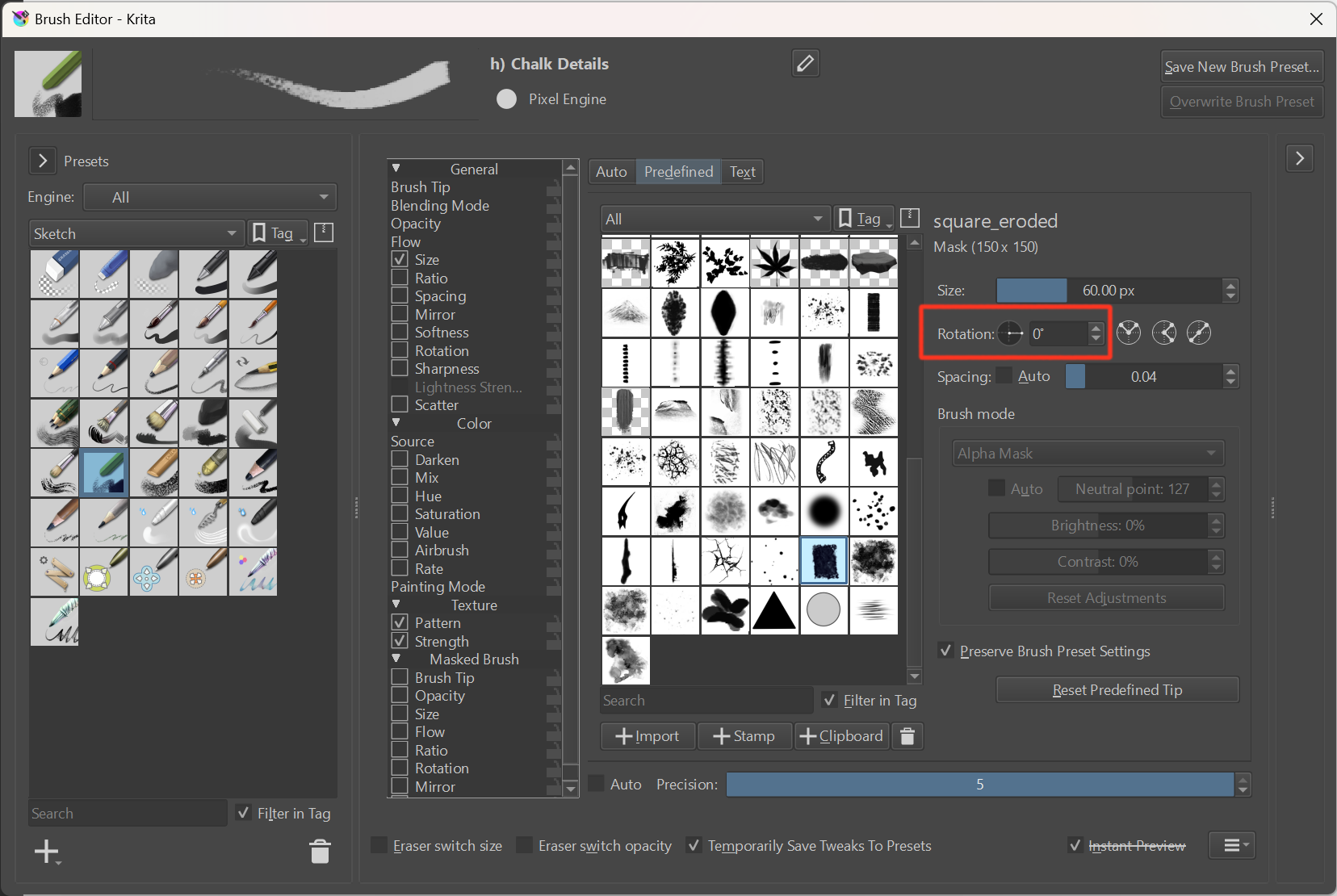Enable Eraser switch size checkbox
Image resolution: width=1337 pixels, height=896 pixels.
pos(379,845)
